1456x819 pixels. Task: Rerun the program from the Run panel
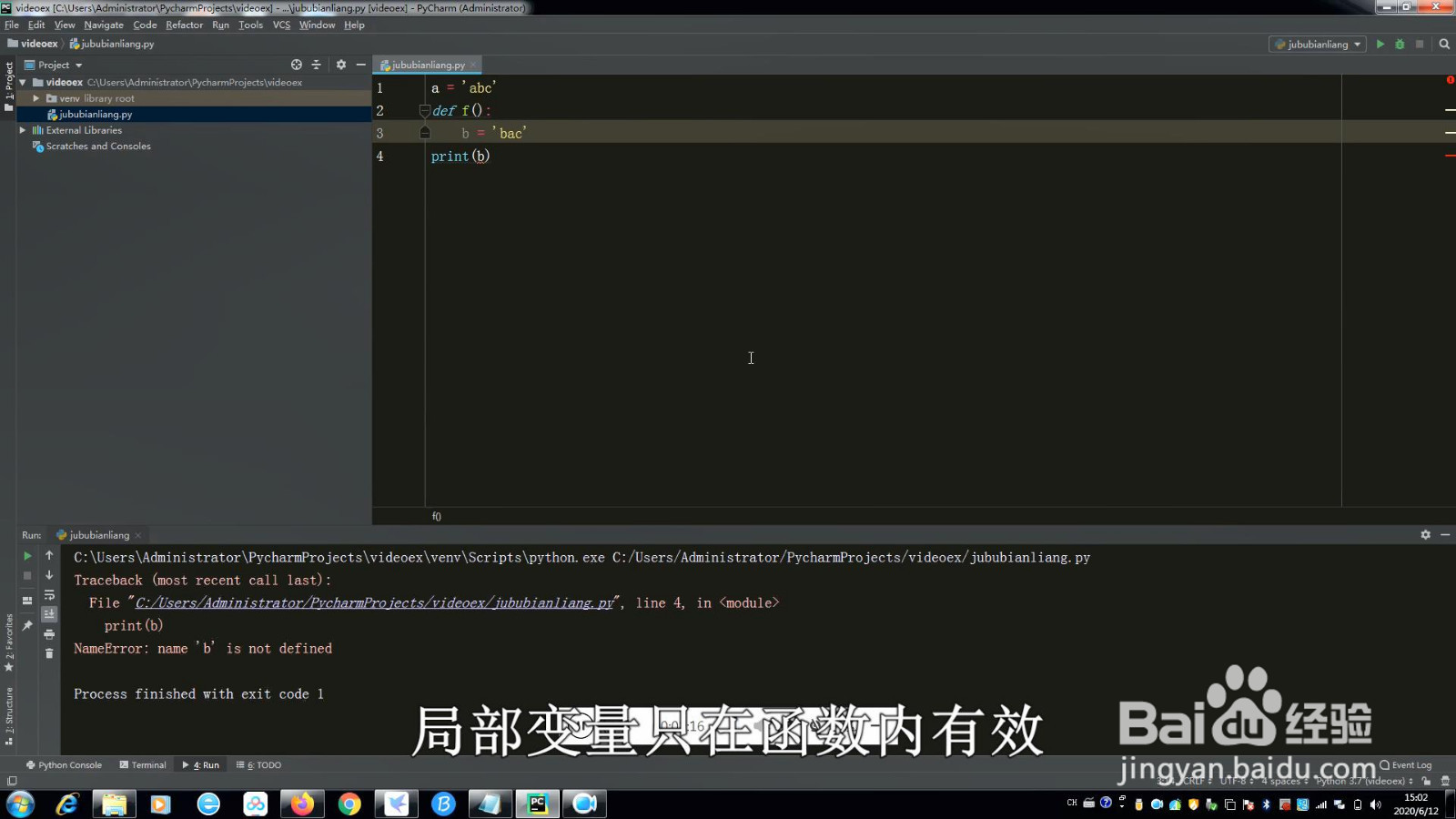click(x=27, y=555)
